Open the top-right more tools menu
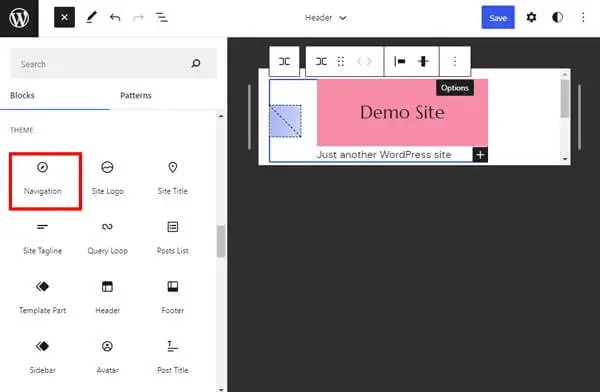This screenshot has width=600, height=392. tap(583, 18)
